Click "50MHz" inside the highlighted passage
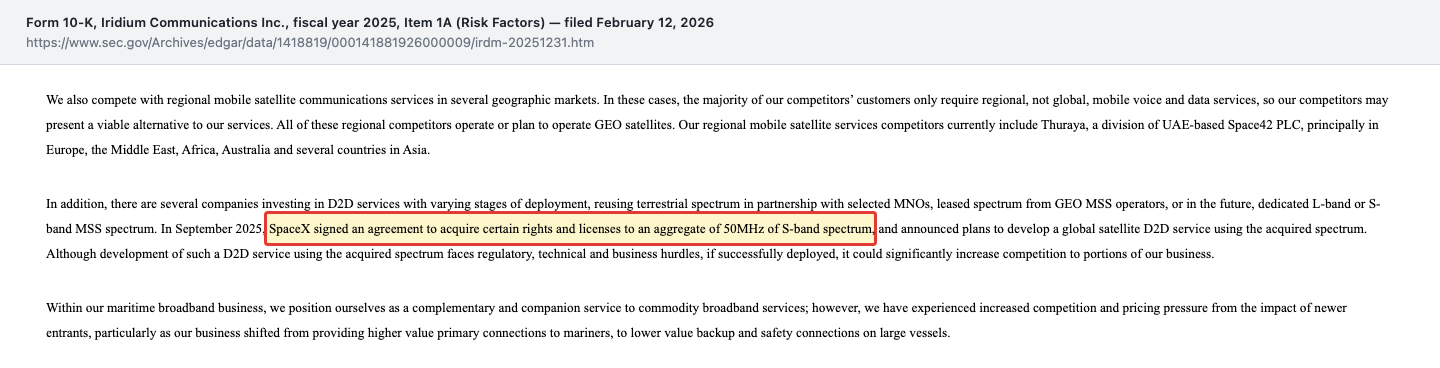 point(745,229)
